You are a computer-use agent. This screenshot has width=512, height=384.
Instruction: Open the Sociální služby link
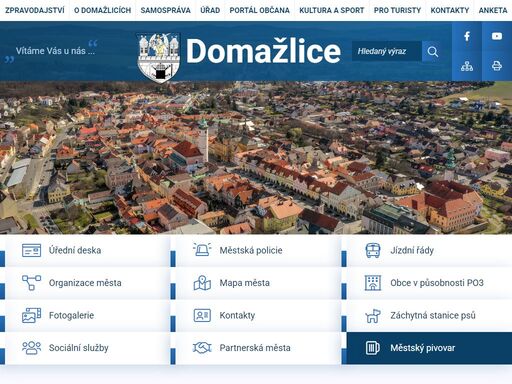(x=79, y=348)
